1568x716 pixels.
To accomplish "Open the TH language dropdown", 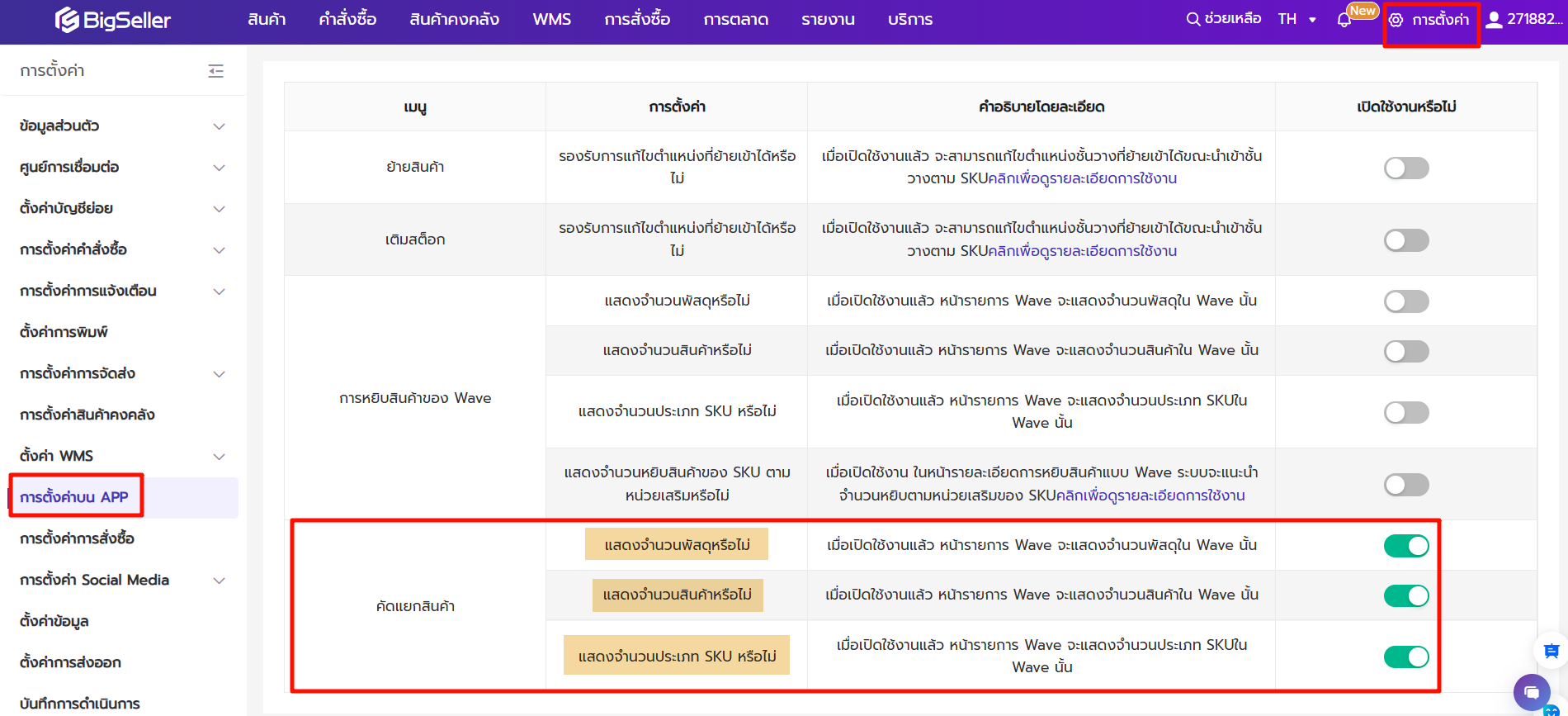I will (1296, 19).
